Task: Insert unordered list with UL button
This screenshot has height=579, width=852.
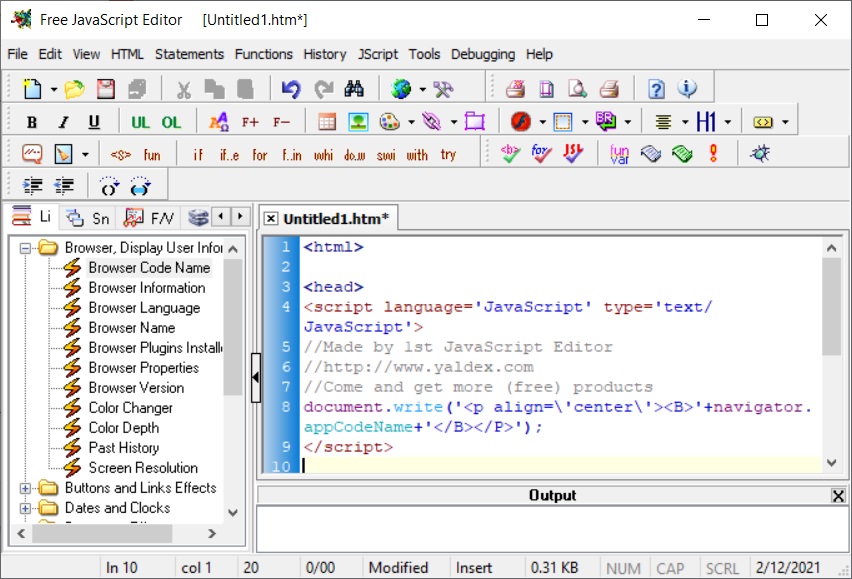Action: click(x=140, y=122)
